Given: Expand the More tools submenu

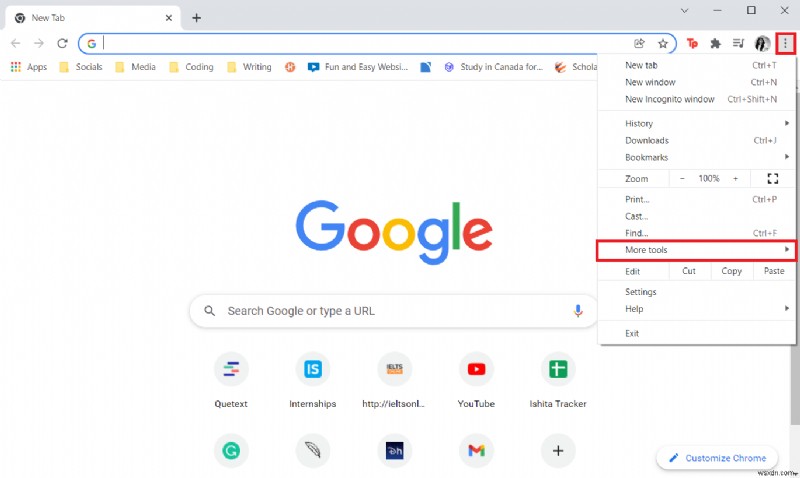Looking at the screenshot, I should pyautogui.click(x=696, y=250).
